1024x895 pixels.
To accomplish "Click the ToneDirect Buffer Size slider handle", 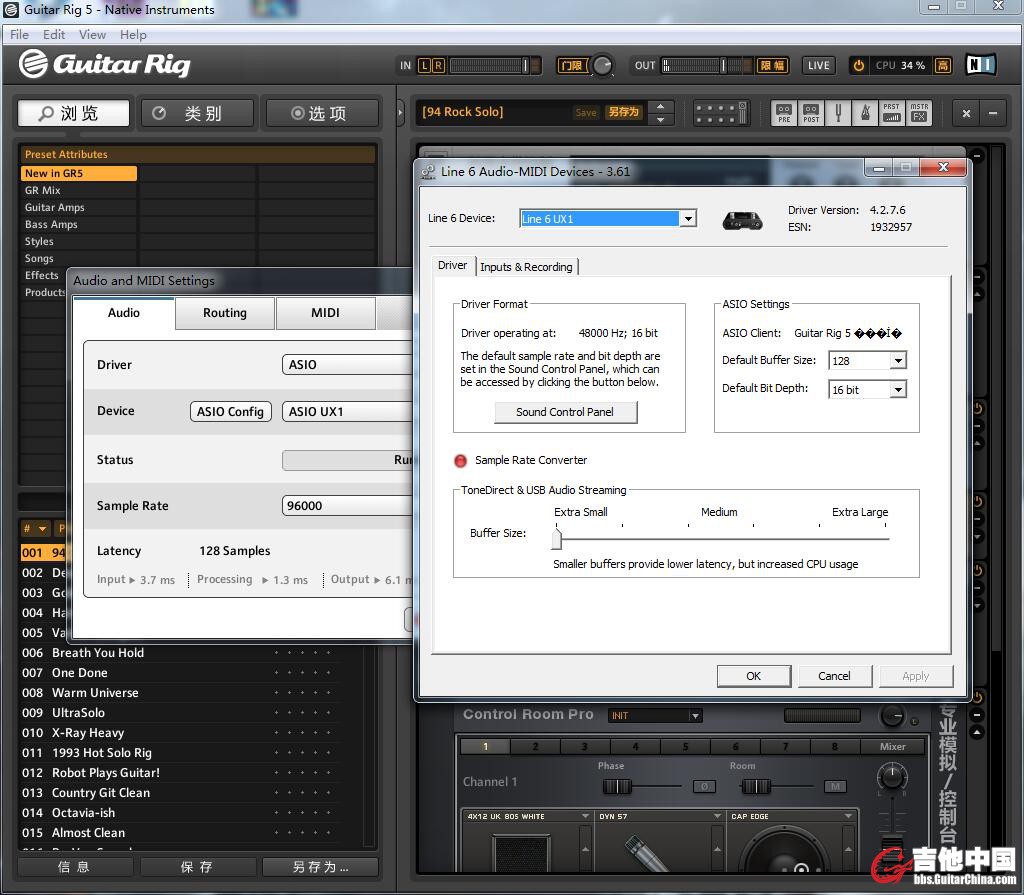I will (556, 539).
